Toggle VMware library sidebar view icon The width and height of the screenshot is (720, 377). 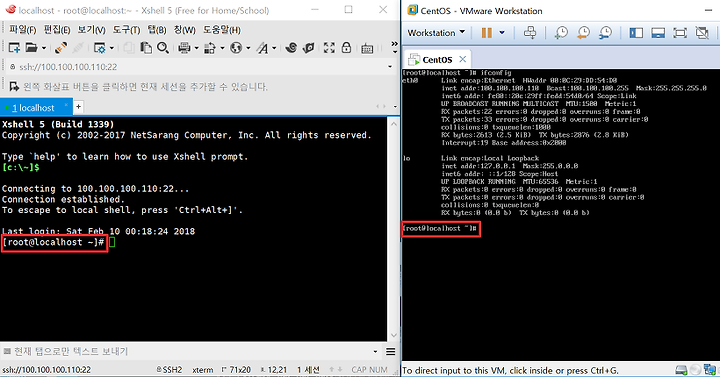coord(636,33)
